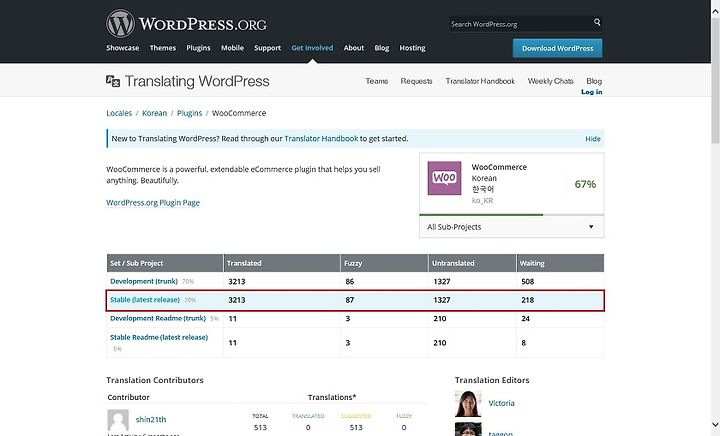Image resolution: width=720 pixels, height=436 pixels.
Task: Click the Translating WordPress translate icon
Action: click(x=113, y=81)
